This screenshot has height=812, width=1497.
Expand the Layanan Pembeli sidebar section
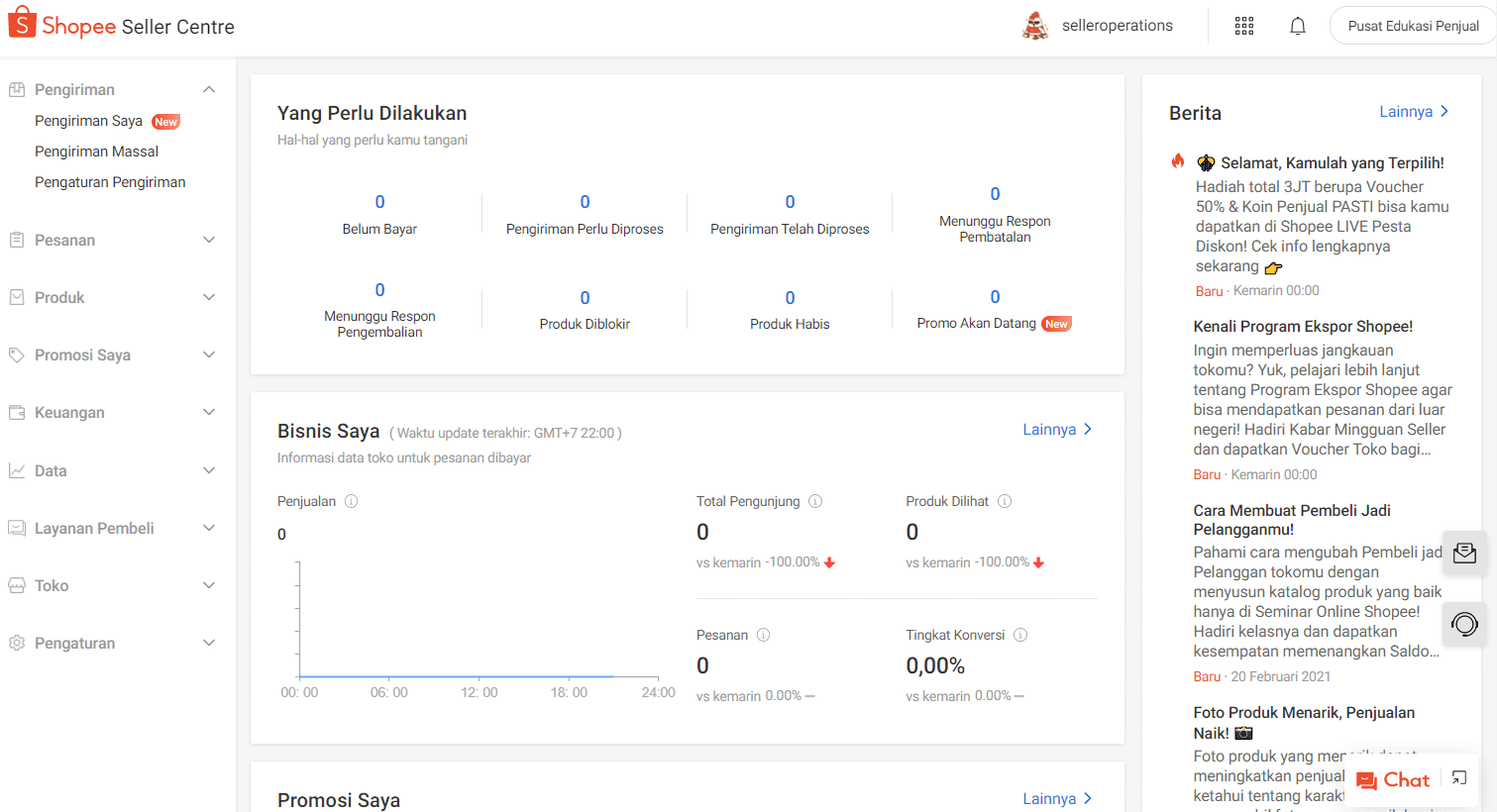click(x=209, y=529)
